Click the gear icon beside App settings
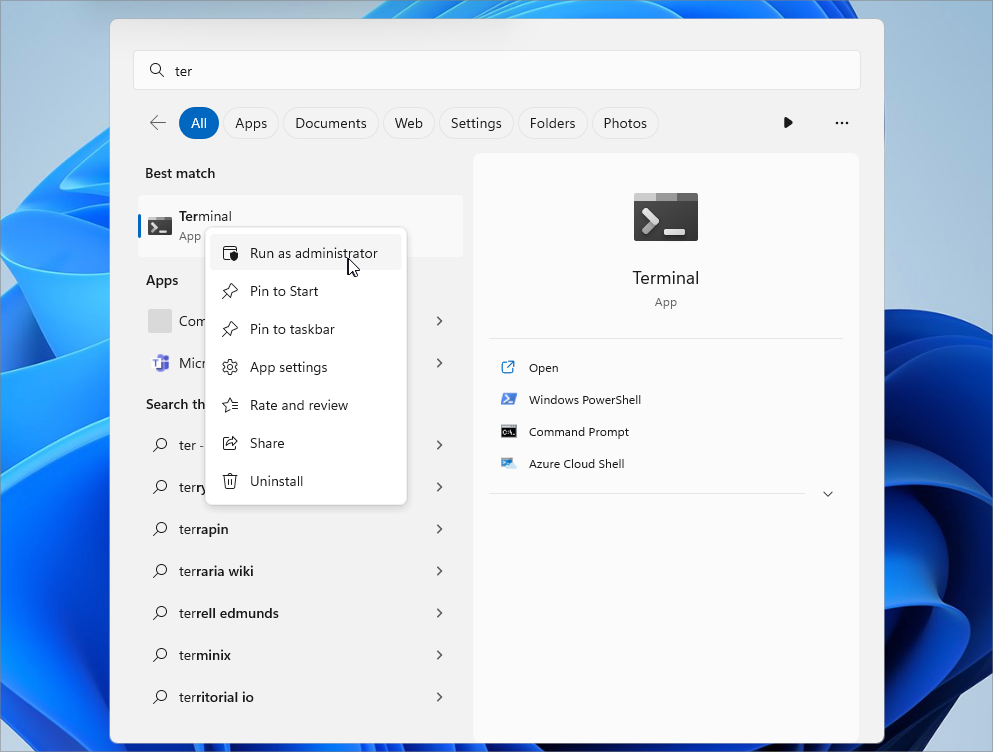This screenshot has height=752, width=993. [230, 367]
